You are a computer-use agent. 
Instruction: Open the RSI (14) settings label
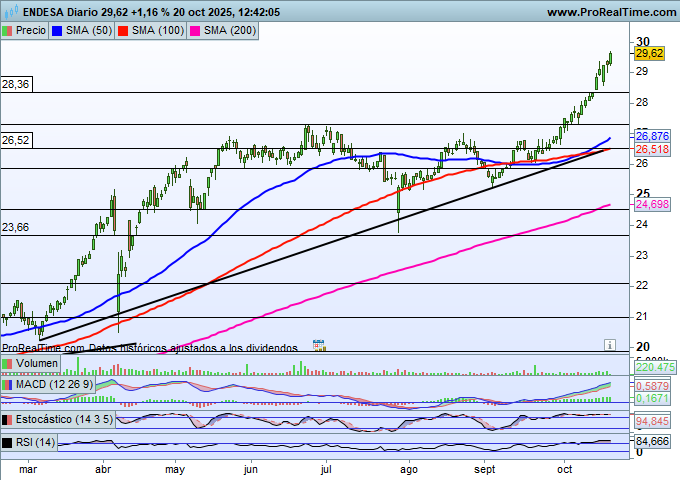click(36, 442)
